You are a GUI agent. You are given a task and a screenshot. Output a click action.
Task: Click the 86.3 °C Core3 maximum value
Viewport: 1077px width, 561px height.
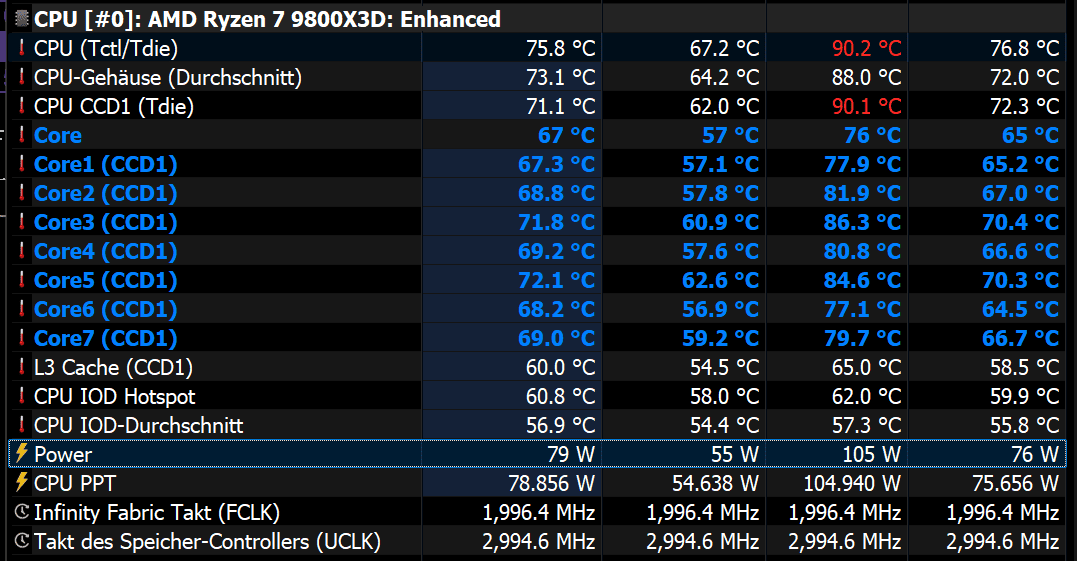862,222
